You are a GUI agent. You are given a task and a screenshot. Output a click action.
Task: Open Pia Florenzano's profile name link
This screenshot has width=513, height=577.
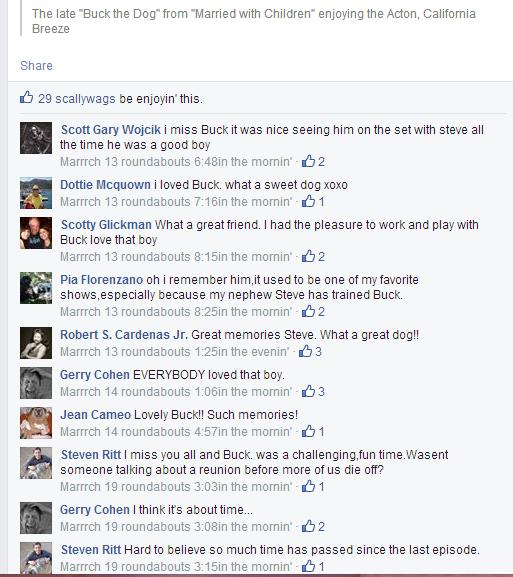click(102, 280)
